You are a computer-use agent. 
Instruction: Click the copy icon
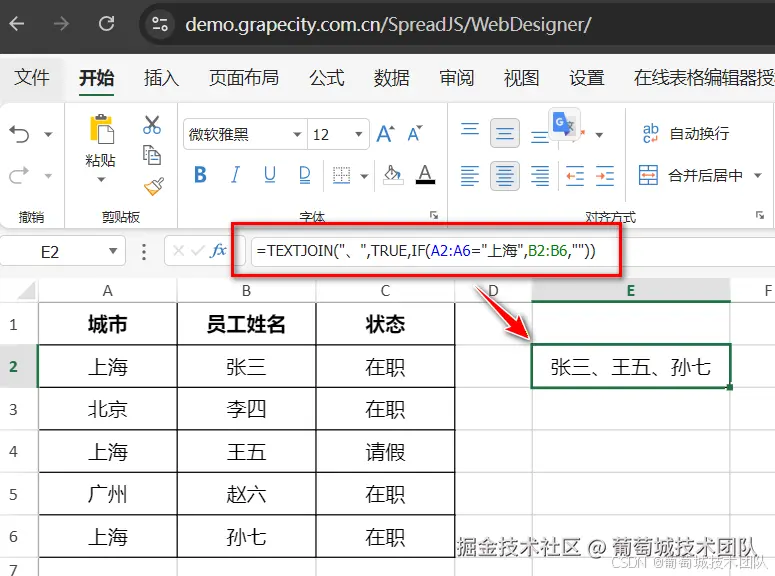pos(152,155)
